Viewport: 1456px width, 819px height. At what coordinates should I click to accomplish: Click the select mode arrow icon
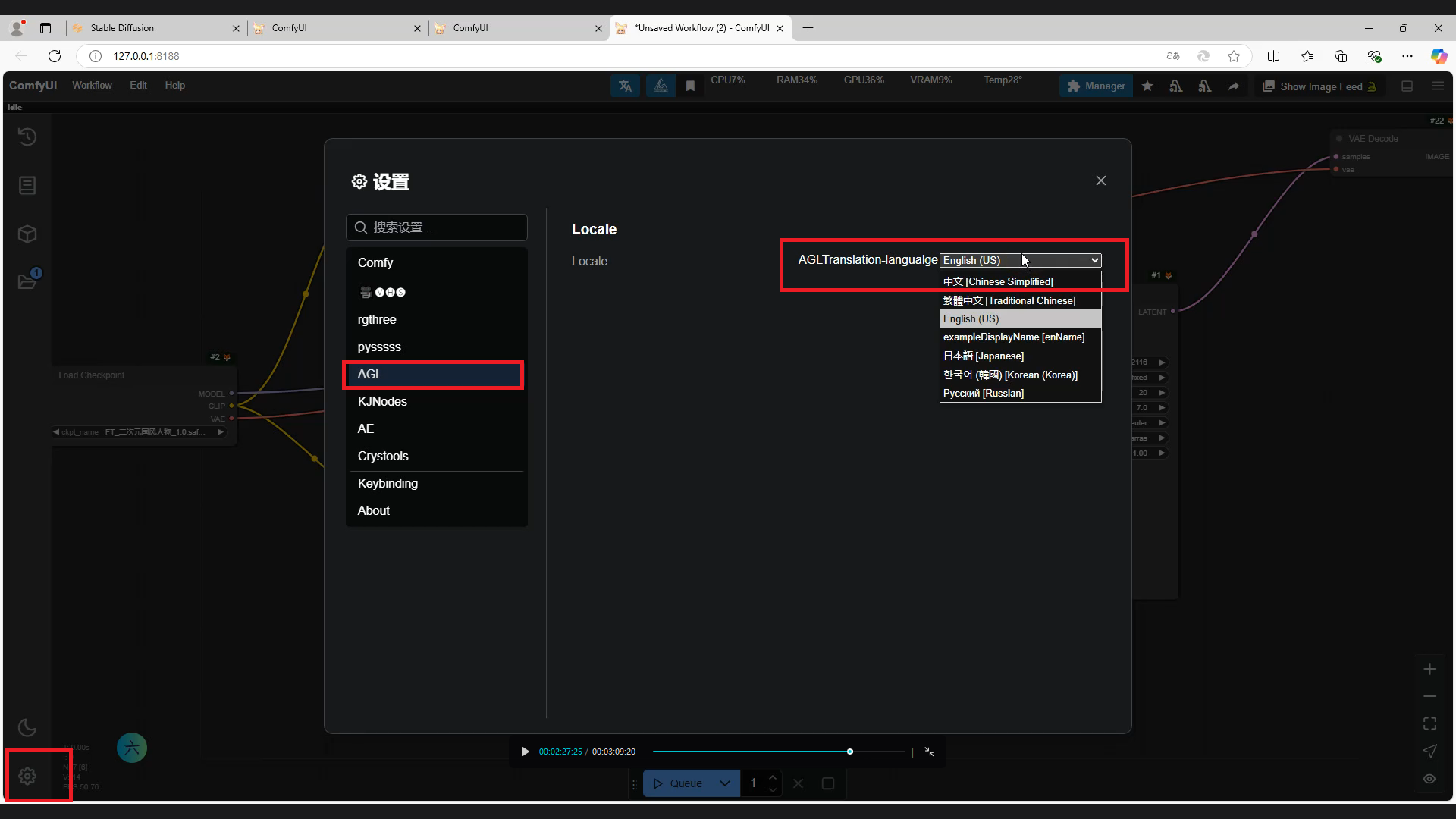1429,752
